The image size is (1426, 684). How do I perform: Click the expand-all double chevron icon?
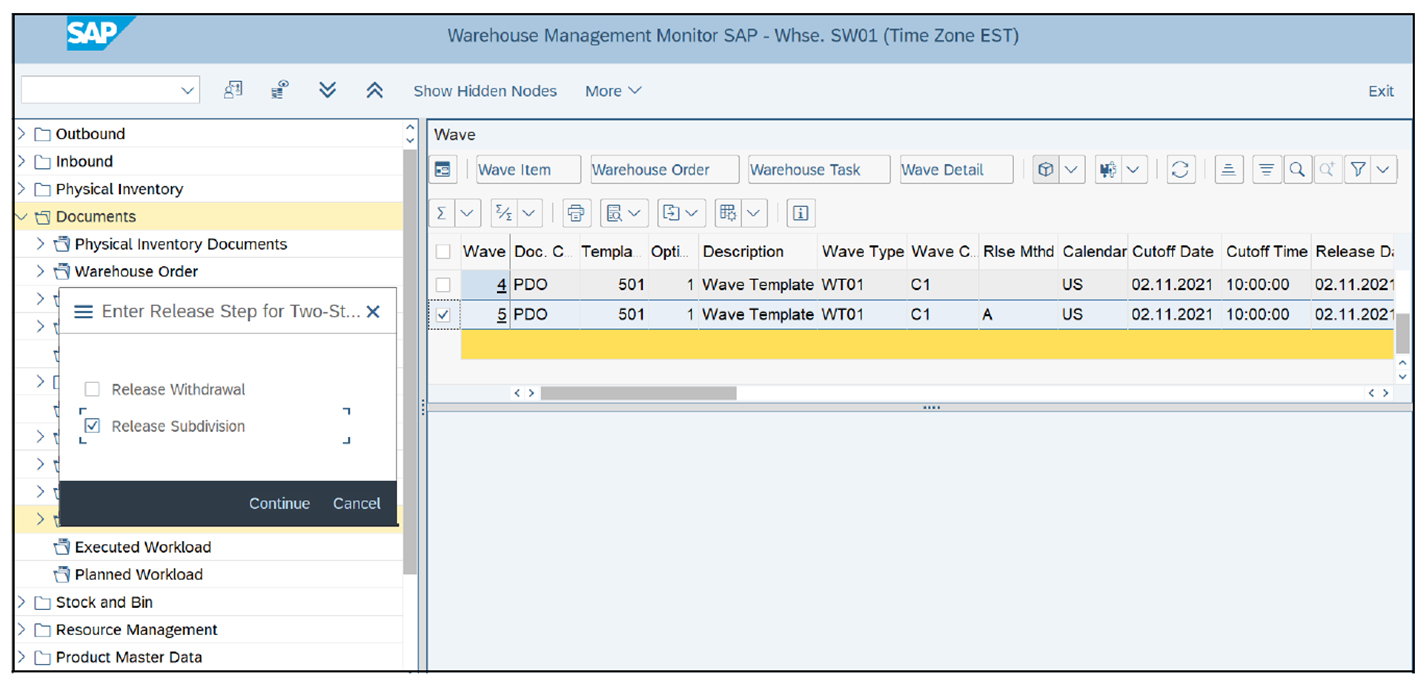[327, 90]
